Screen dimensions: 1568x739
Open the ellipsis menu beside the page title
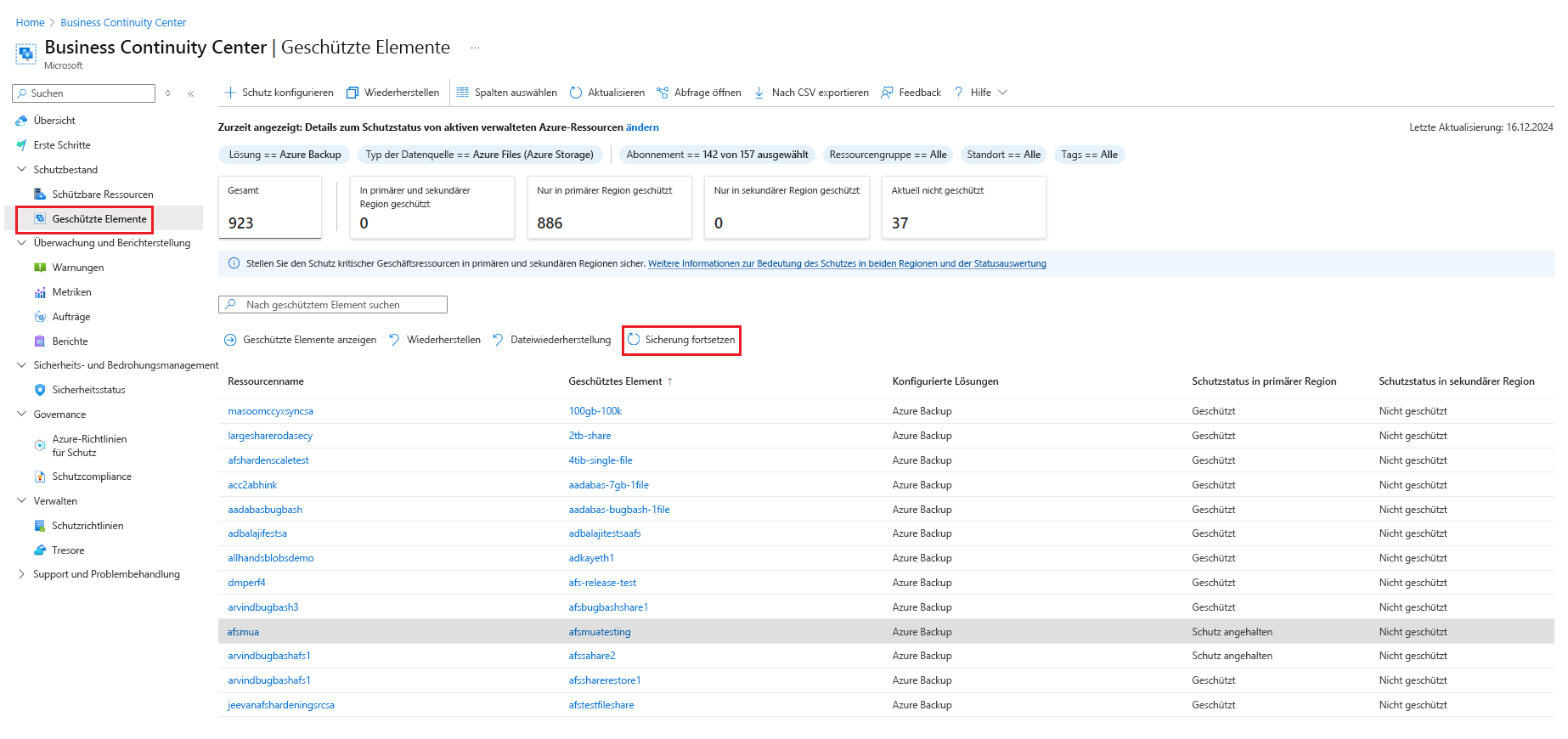475,48
